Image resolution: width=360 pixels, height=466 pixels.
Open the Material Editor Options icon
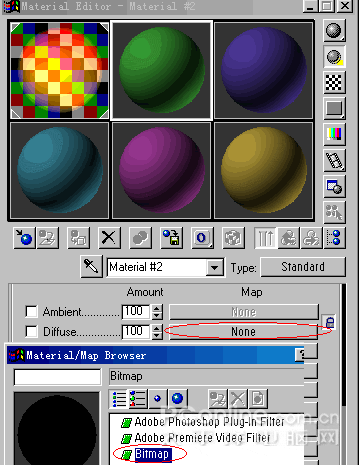pos(334,186)
